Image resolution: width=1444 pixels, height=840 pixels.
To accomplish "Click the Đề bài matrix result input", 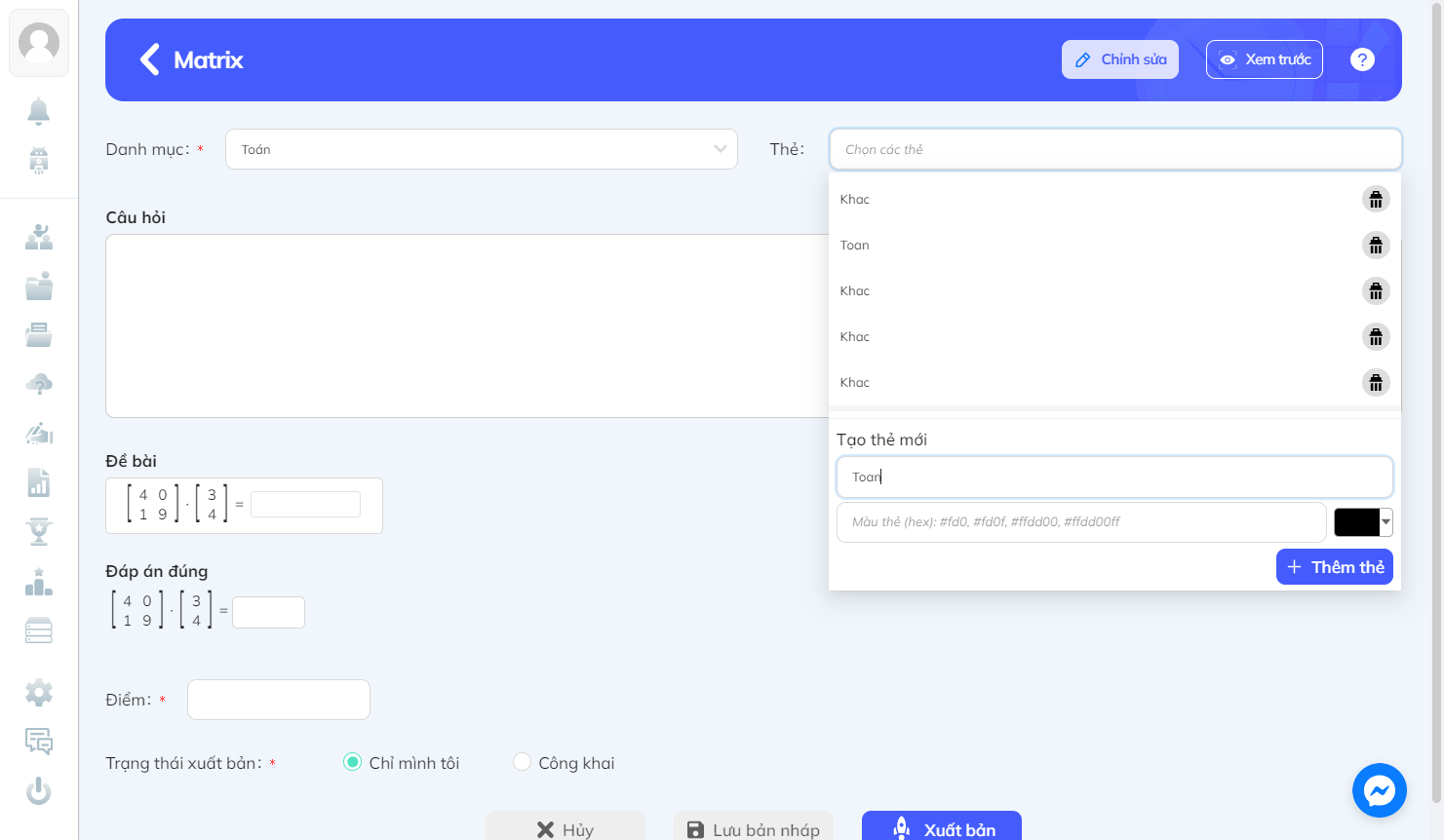I will [305, 504].
